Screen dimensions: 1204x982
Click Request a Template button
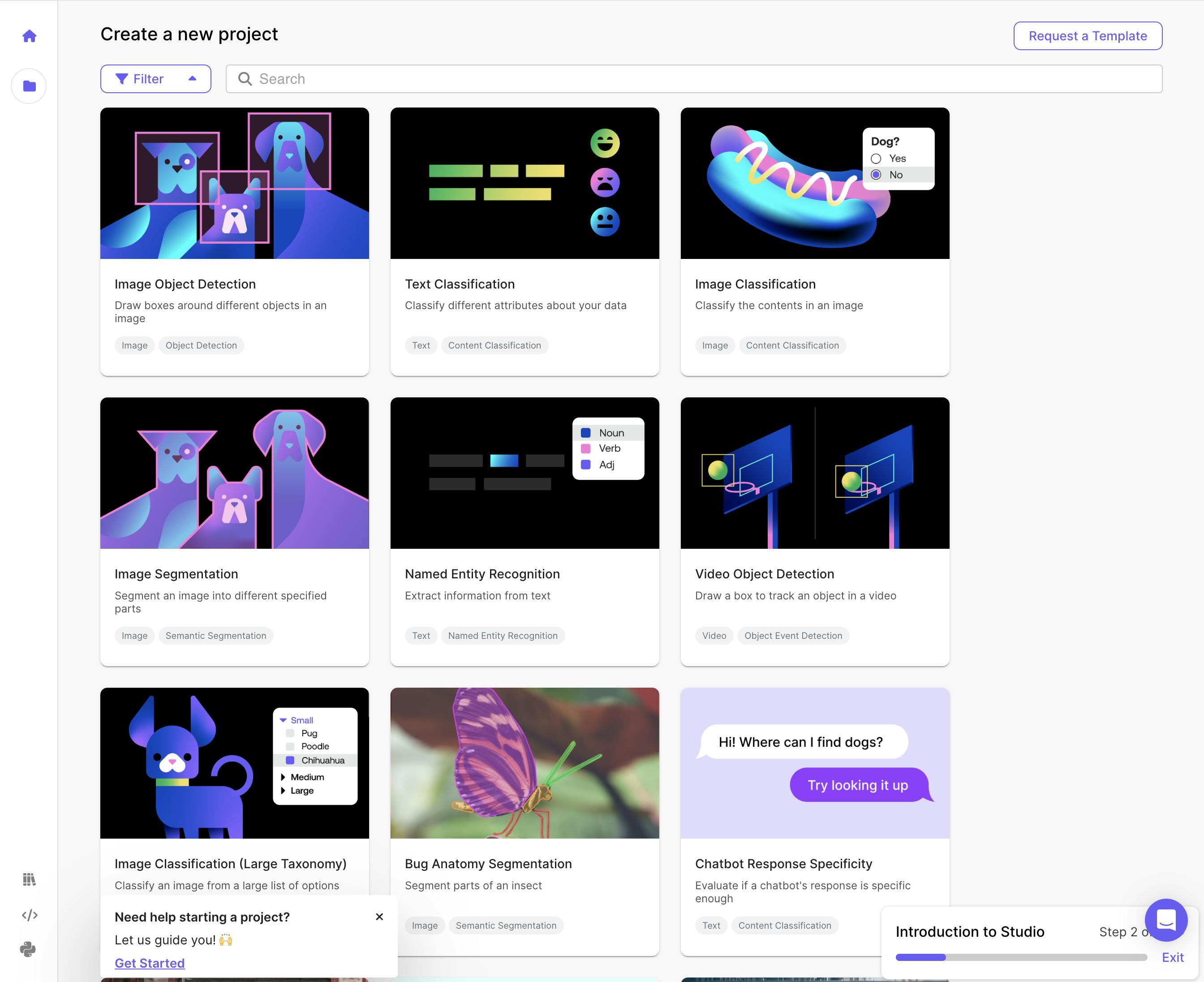(1087, 36)
